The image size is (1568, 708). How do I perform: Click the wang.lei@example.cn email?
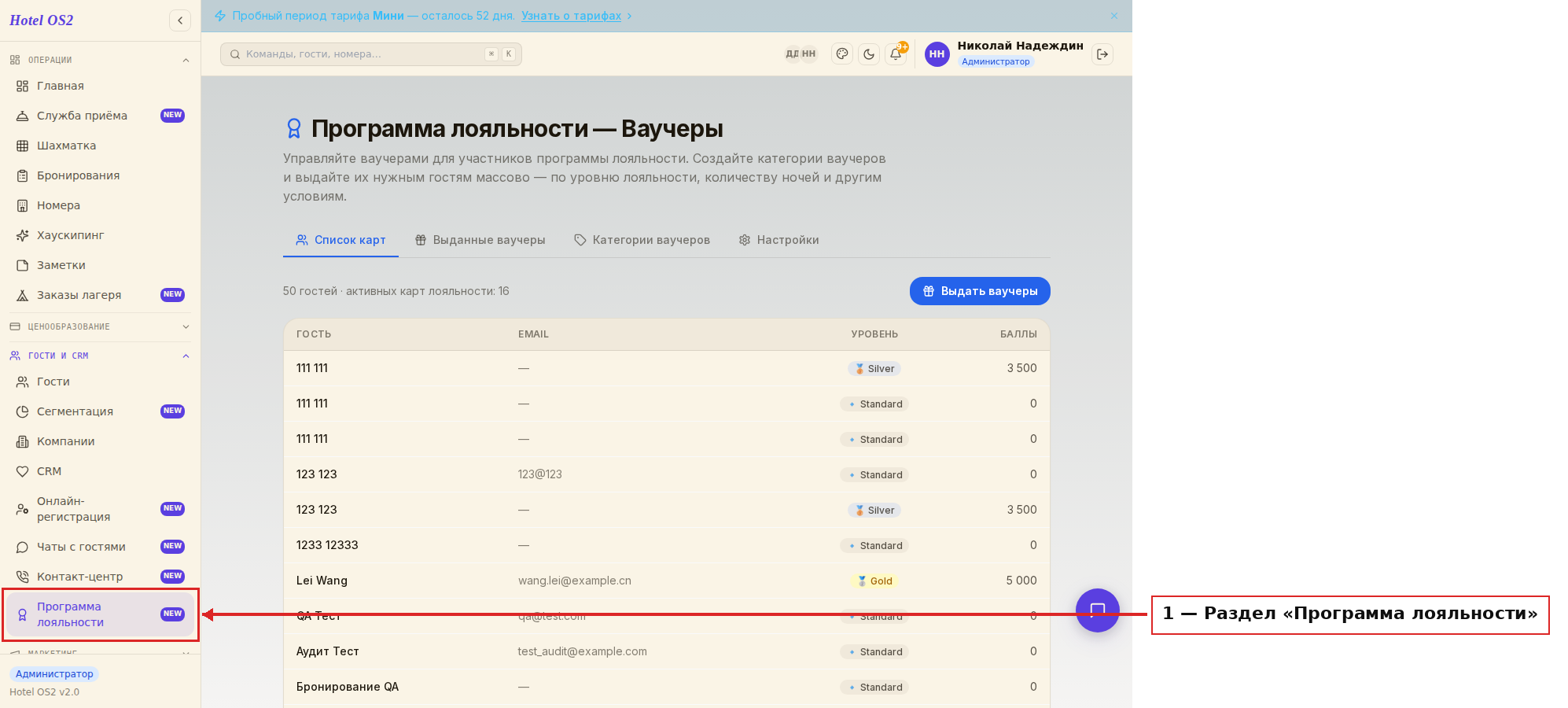(575, 581)
